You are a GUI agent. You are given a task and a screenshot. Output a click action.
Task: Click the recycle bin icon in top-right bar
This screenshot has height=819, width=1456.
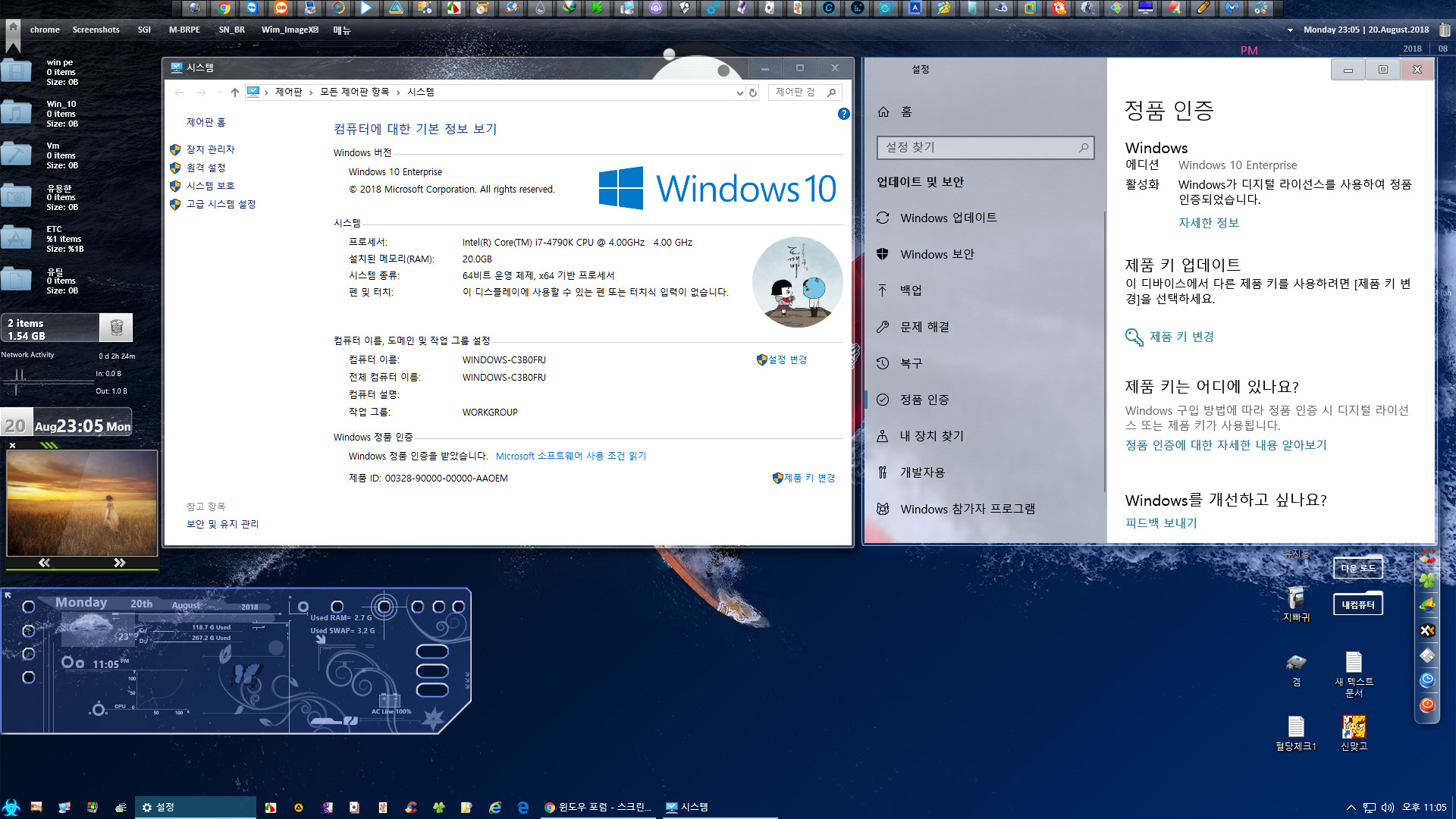point(1445,30)
